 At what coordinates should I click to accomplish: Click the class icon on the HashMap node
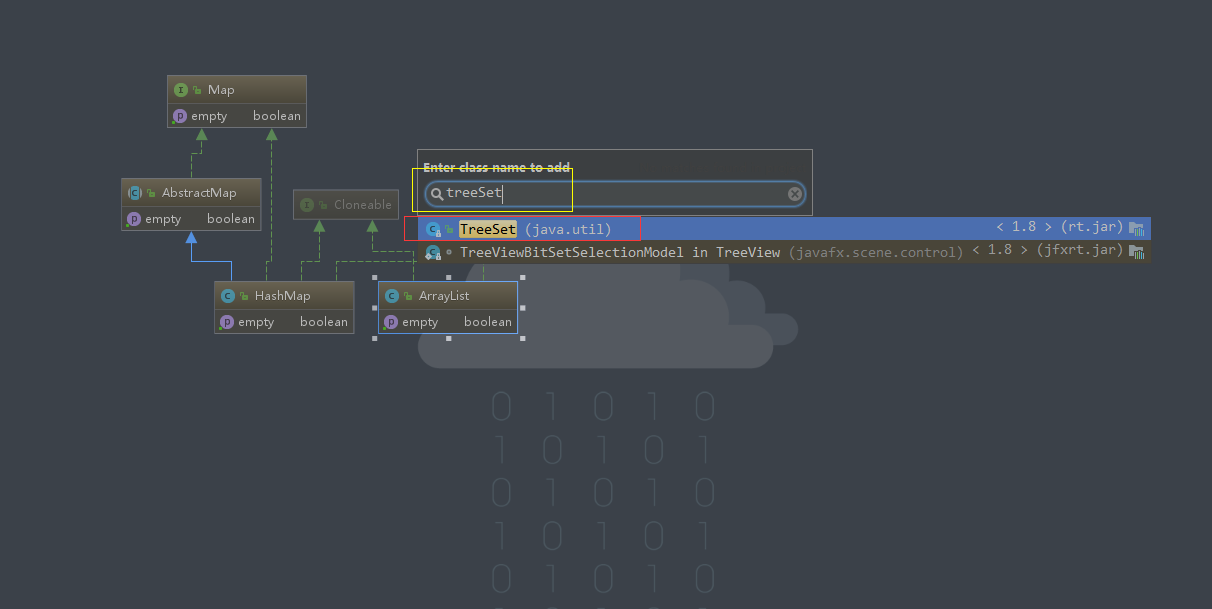[x=228, y=295]
